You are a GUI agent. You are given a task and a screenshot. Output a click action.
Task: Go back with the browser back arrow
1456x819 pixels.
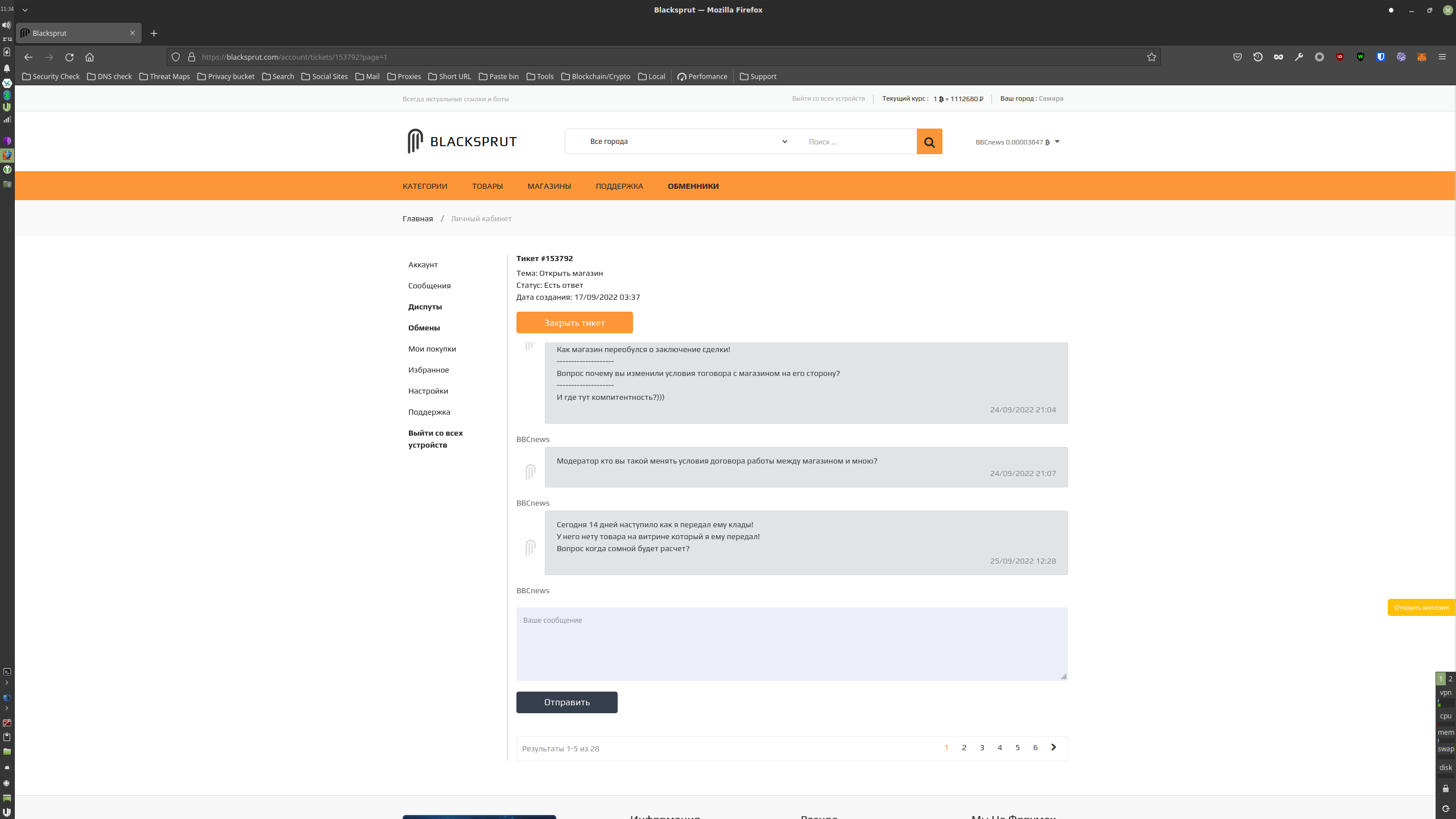click(x=28, y=57)
